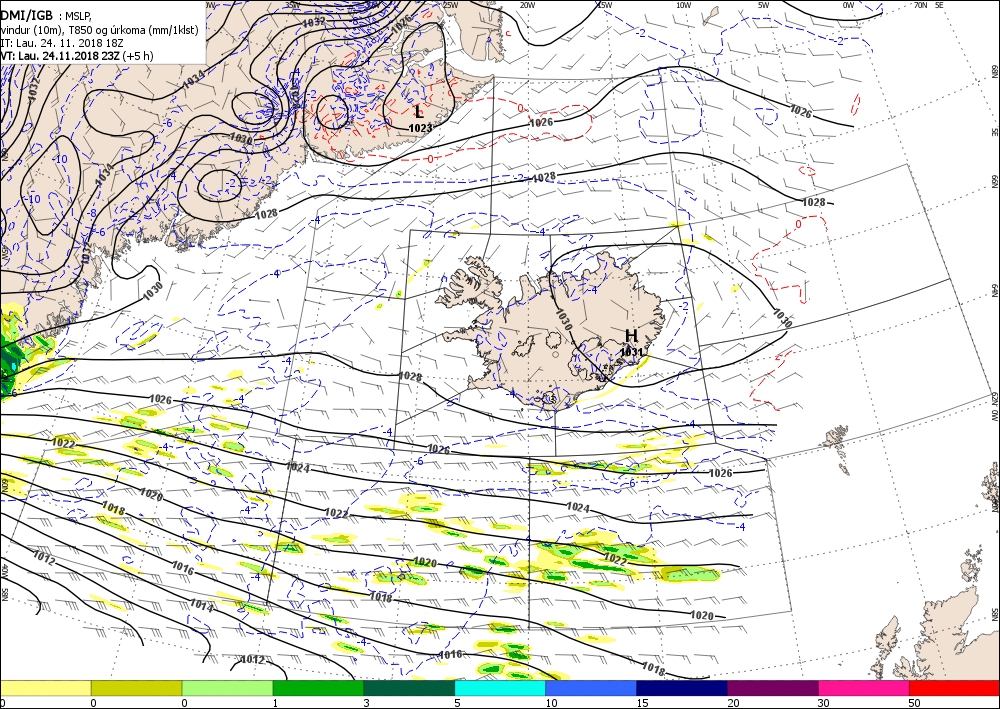Screen dimensions: 1000x709
Task: Select the medium green legend swatch
Action: click(x=318, y=688)
